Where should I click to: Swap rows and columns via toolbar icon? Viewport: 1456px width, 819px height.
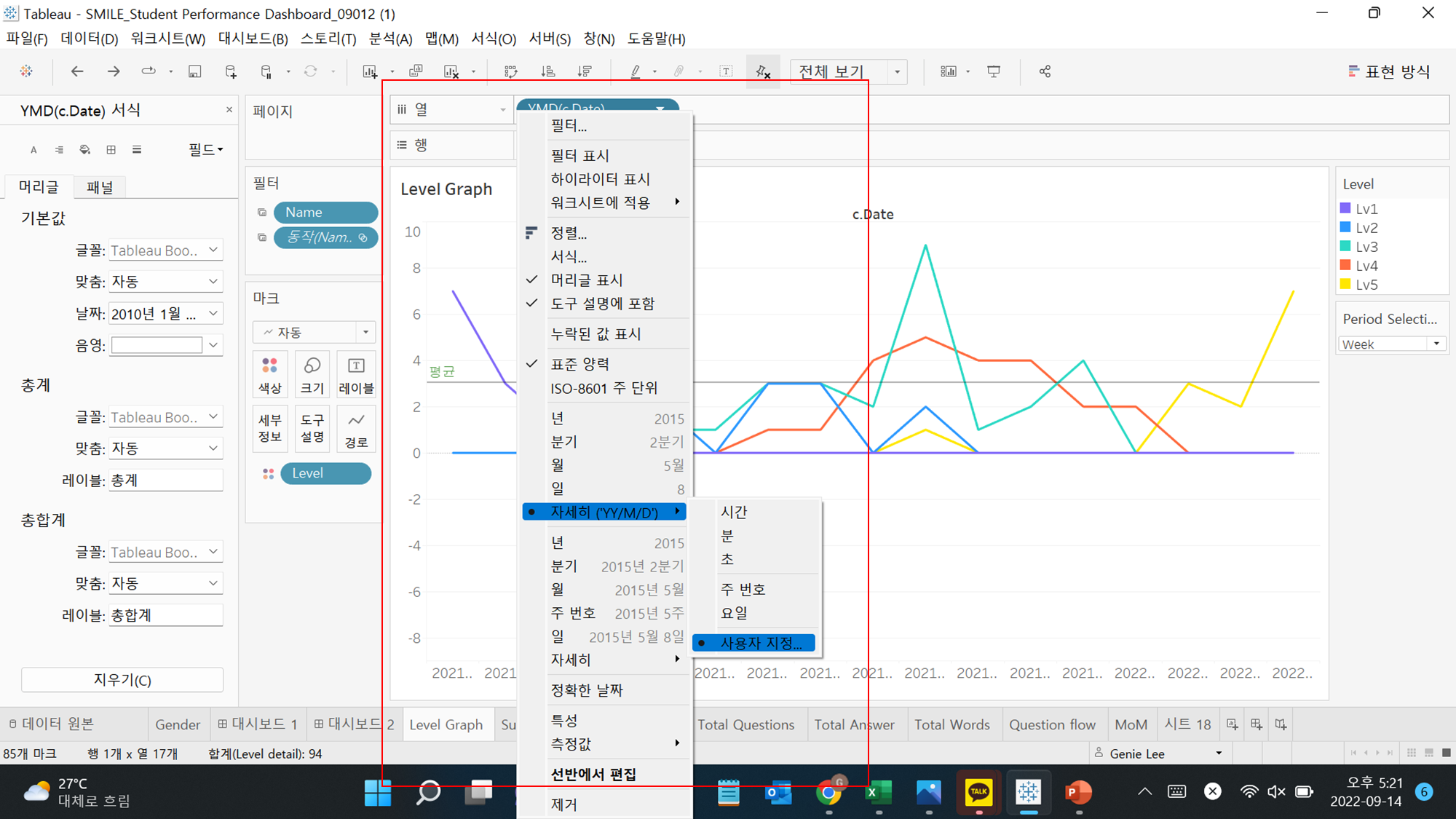point(511,71)
